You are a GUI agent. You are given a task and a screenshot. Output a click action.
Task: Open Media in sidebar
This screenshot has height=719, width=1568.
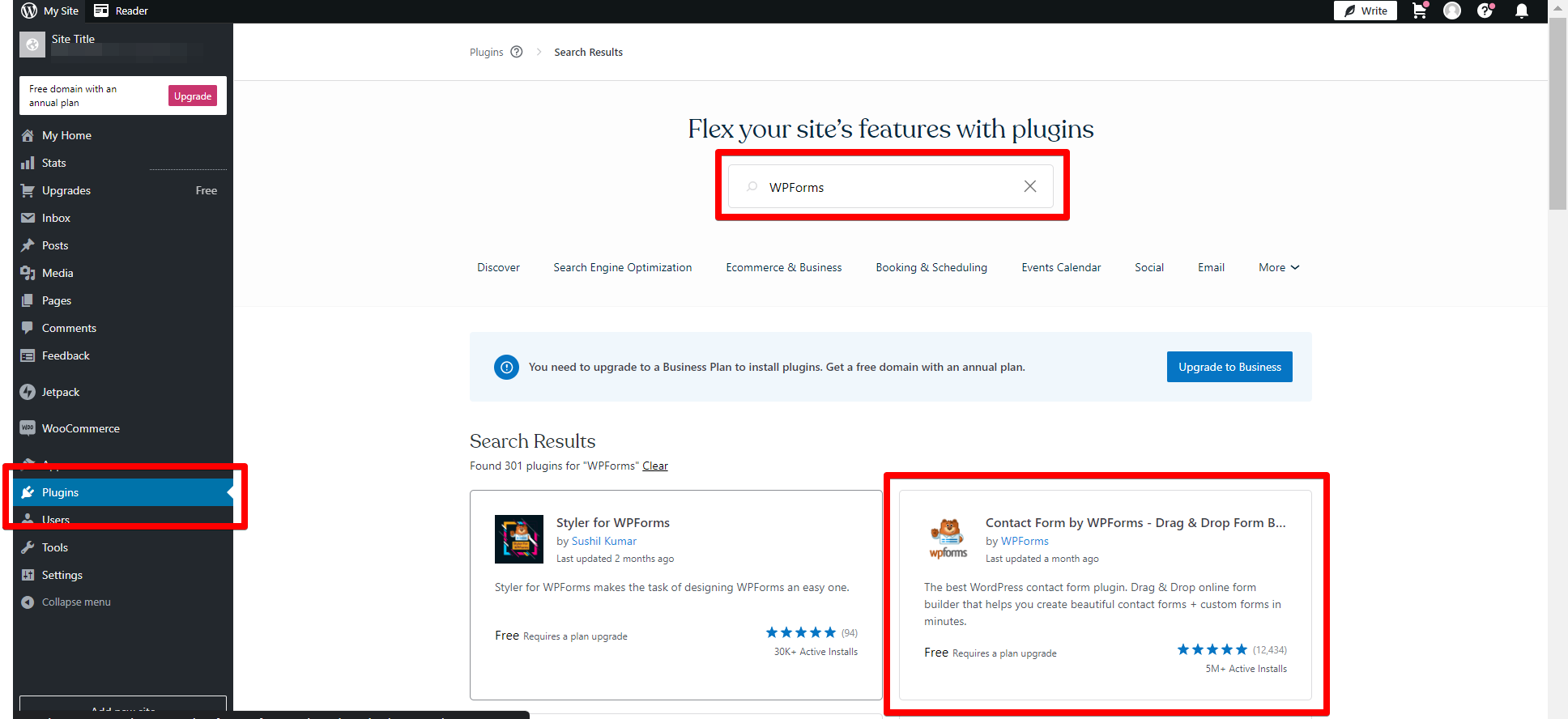[x=123, y=273]
